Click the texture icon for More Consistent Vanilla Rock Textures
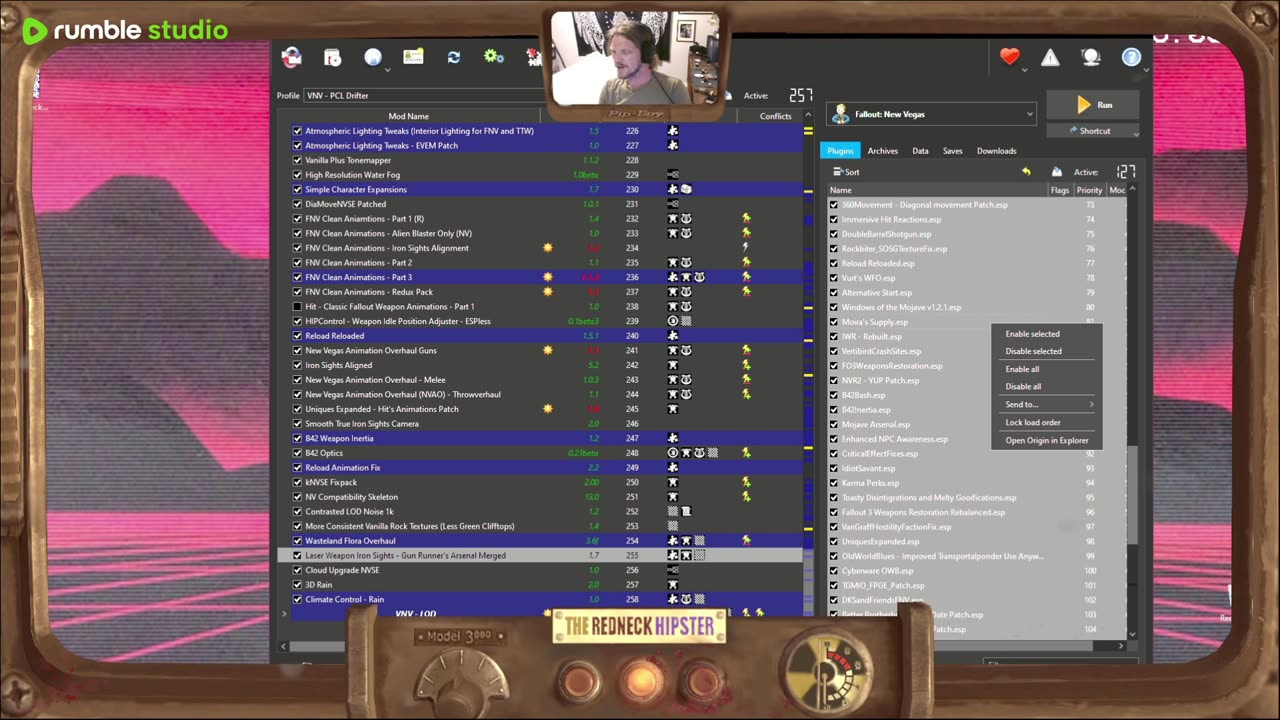 (673, 526)
